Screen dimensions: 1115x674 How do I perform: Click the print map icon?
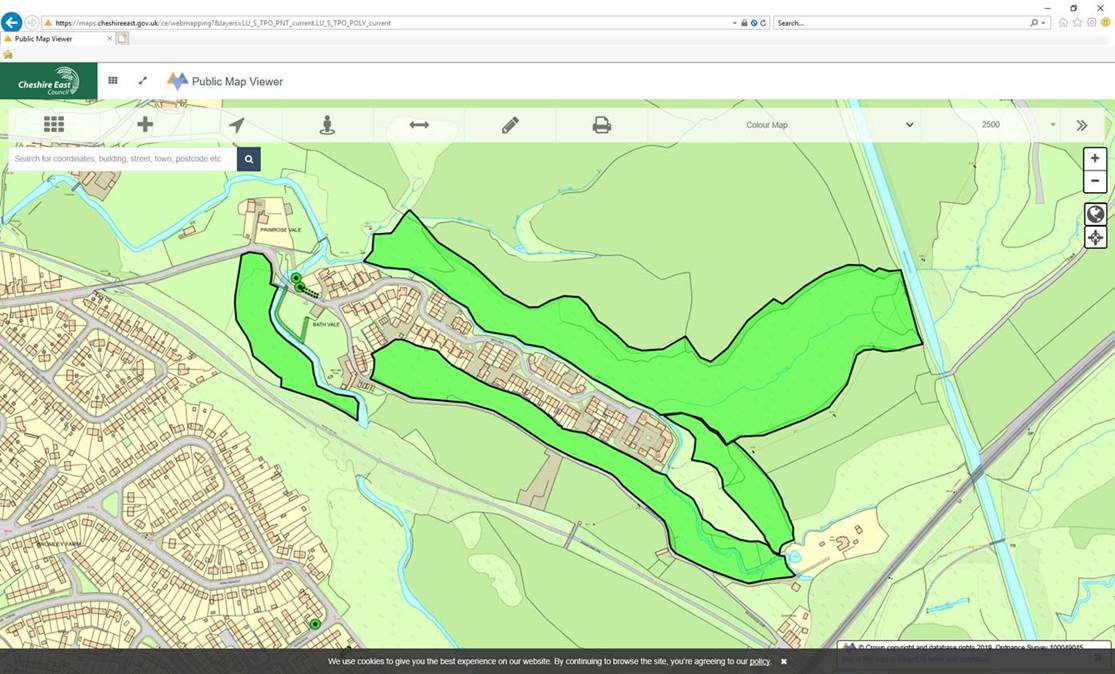(601, 125)
